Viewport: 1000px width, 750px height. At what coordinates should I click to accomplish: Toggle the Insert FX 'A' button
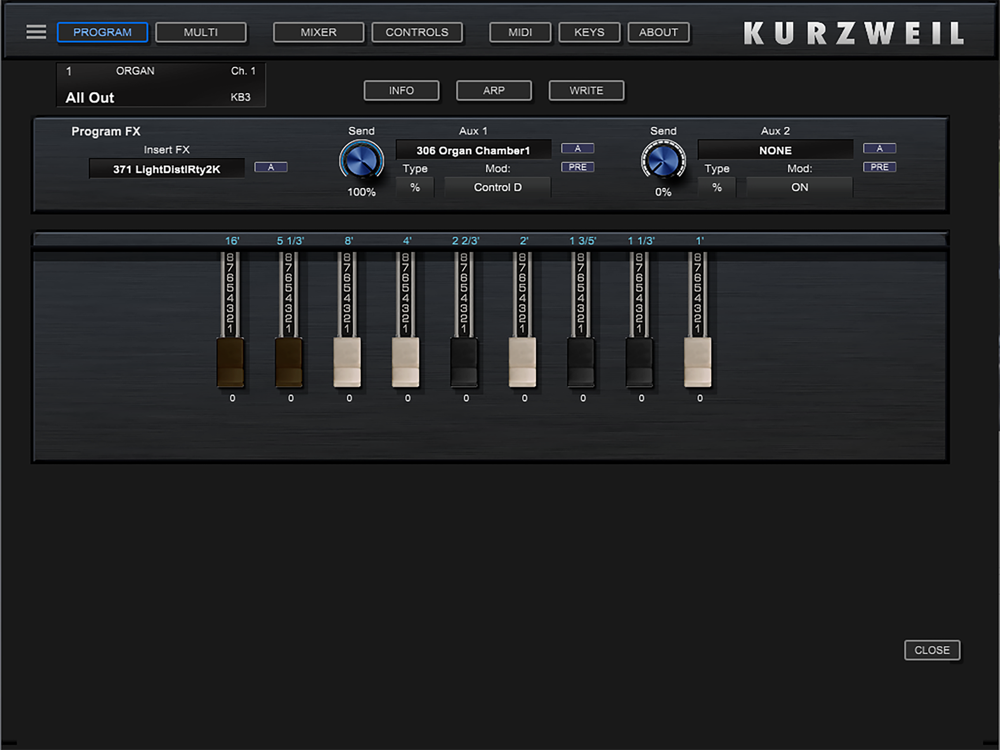271,167
